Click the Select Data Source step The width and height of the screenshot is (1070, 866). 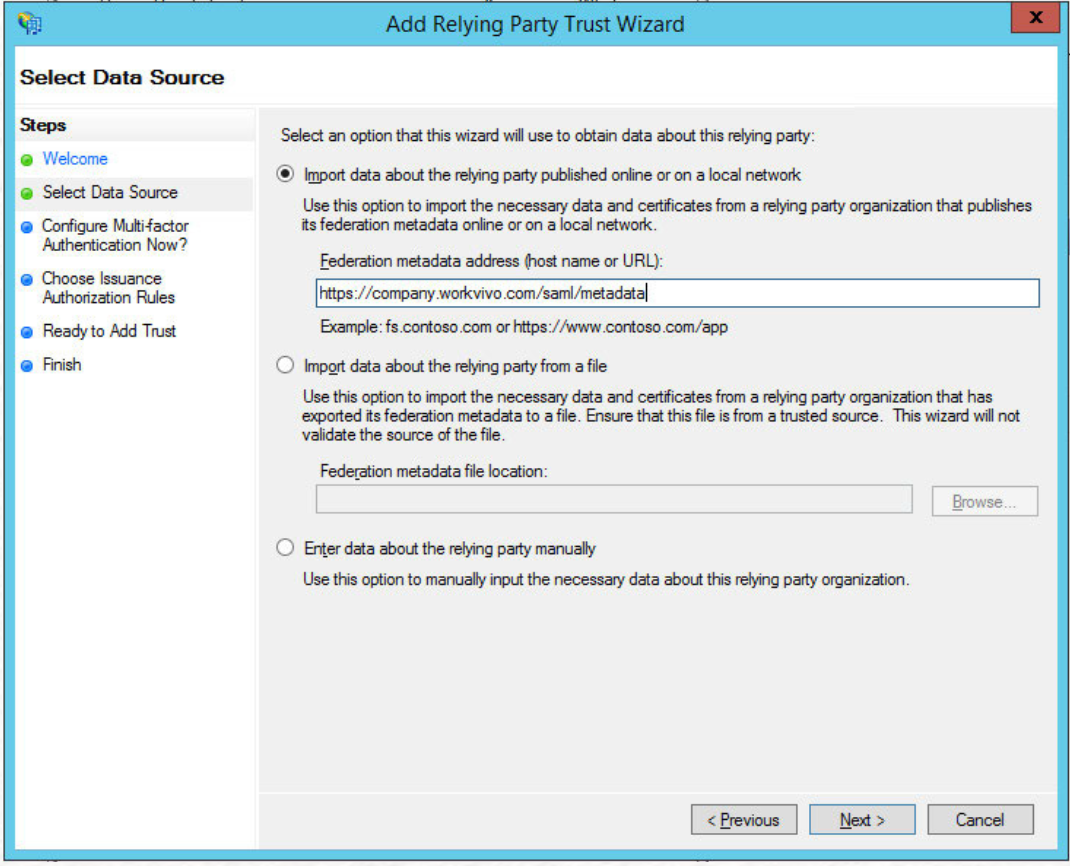[110, 192]
